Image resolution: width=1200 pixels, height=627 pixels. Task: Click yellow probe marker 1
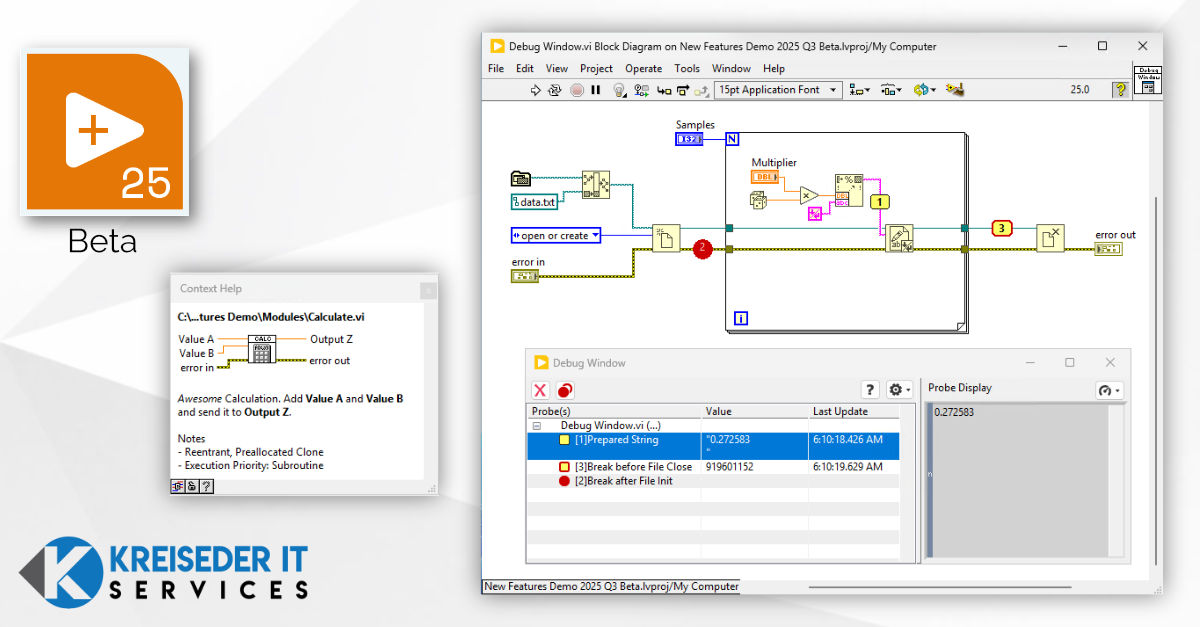880,201
